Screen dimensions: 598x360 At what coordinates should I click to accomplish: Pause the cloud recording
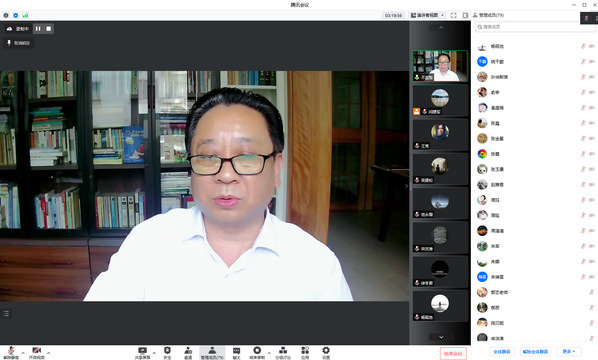coord(38,29)
